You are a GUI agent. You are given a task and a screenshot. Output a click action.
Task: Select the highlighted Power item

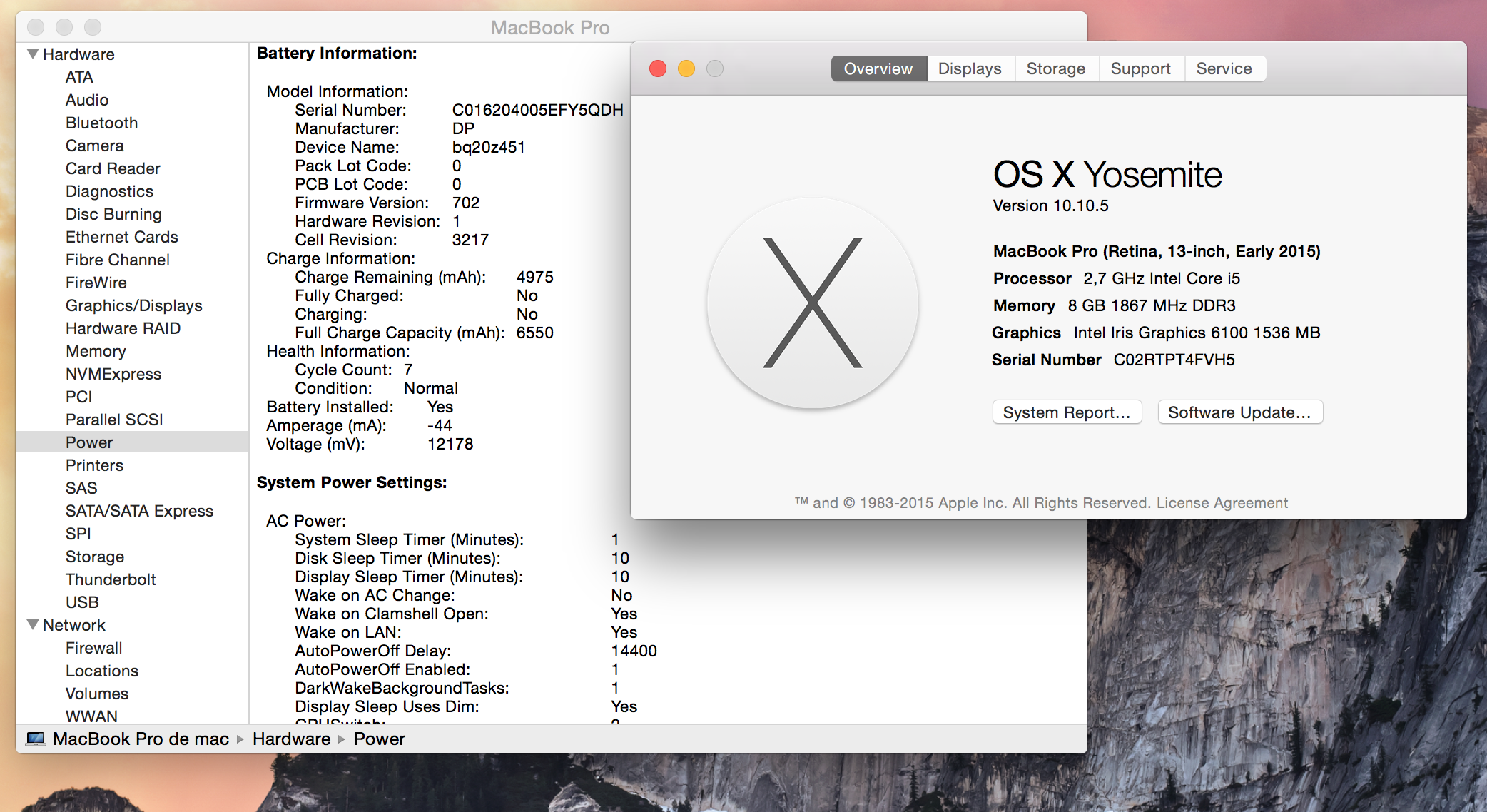pyautogui.click(x=132, y=442)
